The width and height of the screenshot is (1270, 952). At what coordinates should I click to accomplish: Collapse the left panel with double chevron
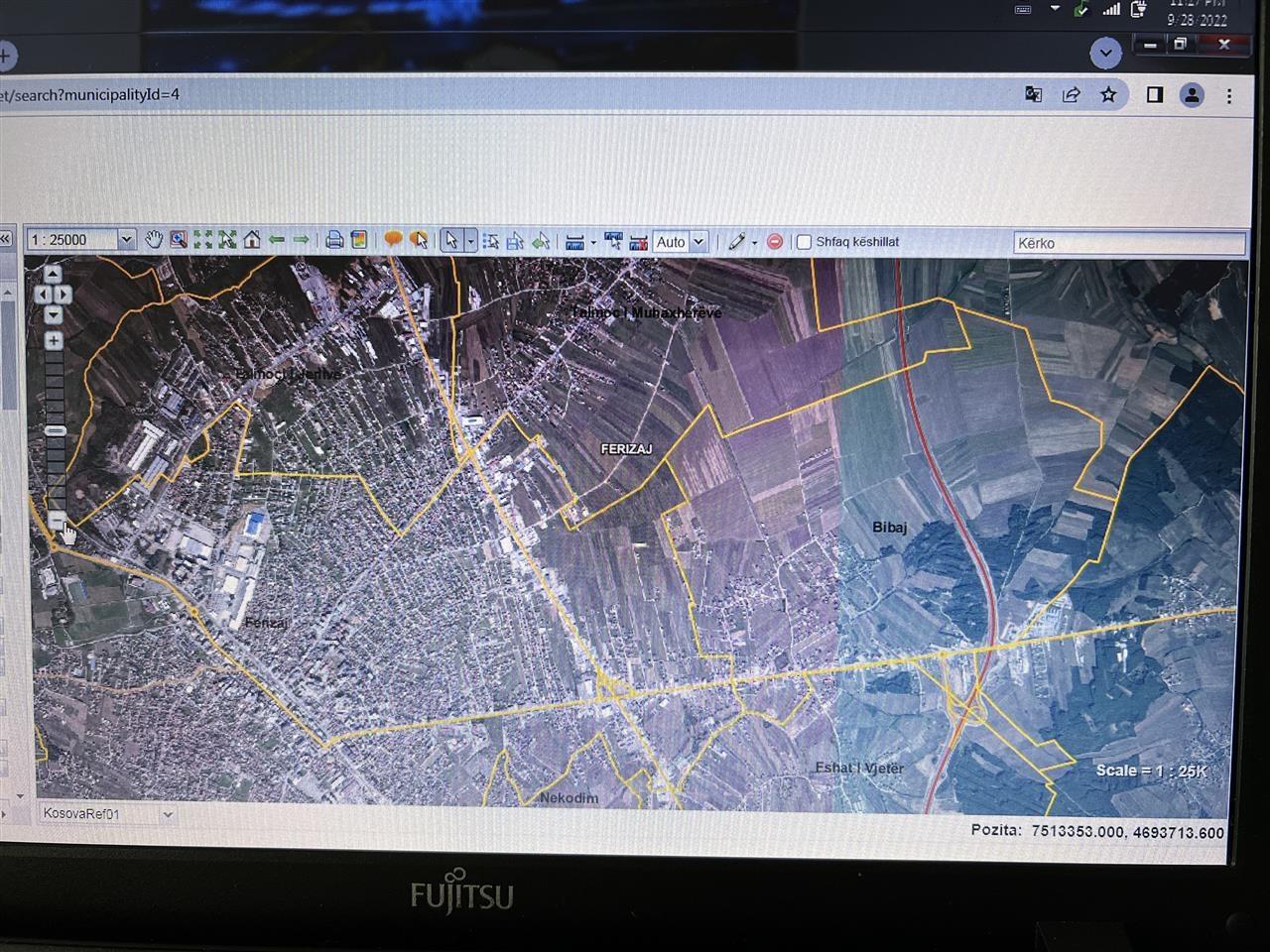pos(6,239)
